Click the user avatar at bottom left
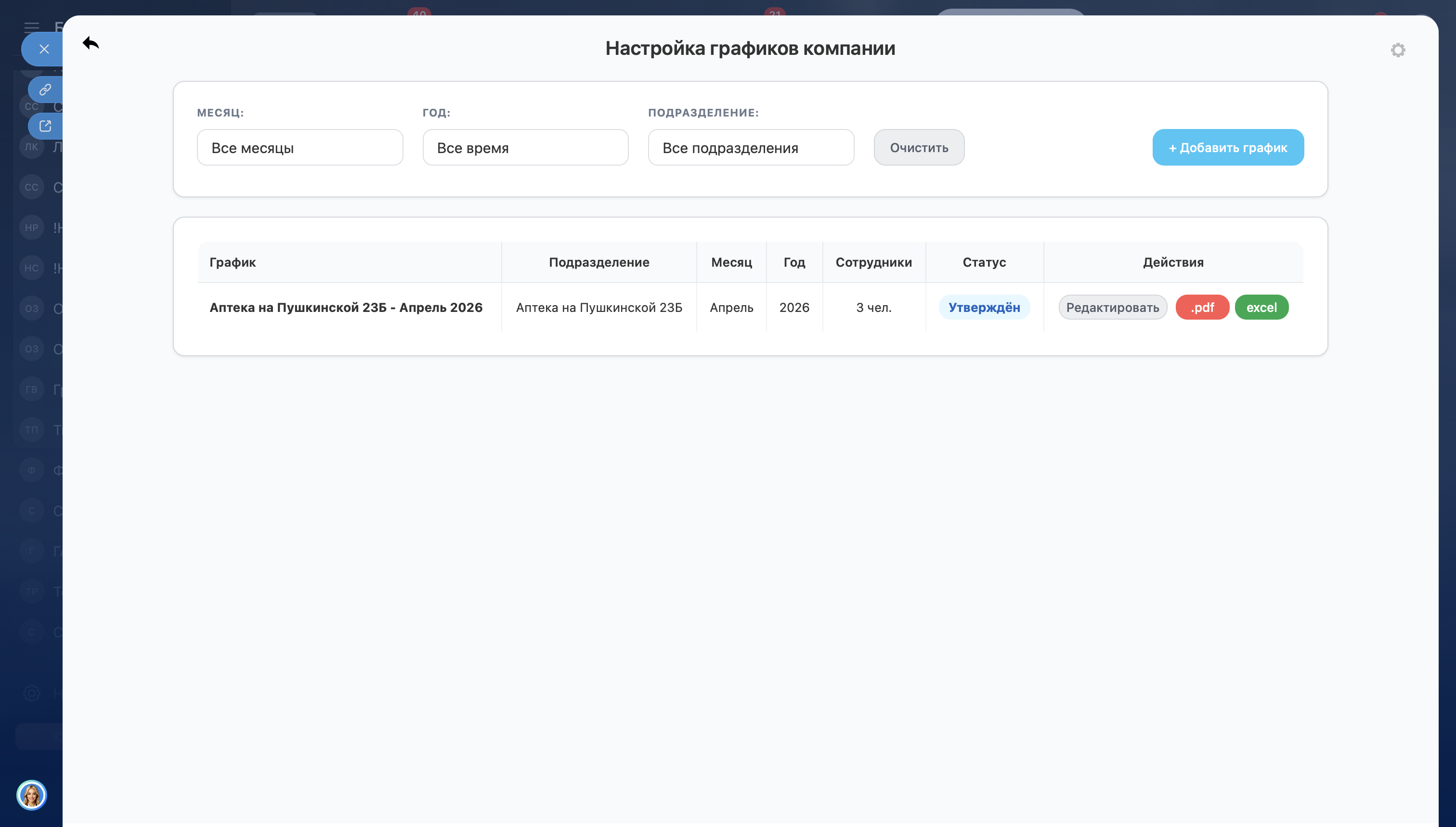The width and height of the screenshot is (1456, 827). click(x=31, y=795)
